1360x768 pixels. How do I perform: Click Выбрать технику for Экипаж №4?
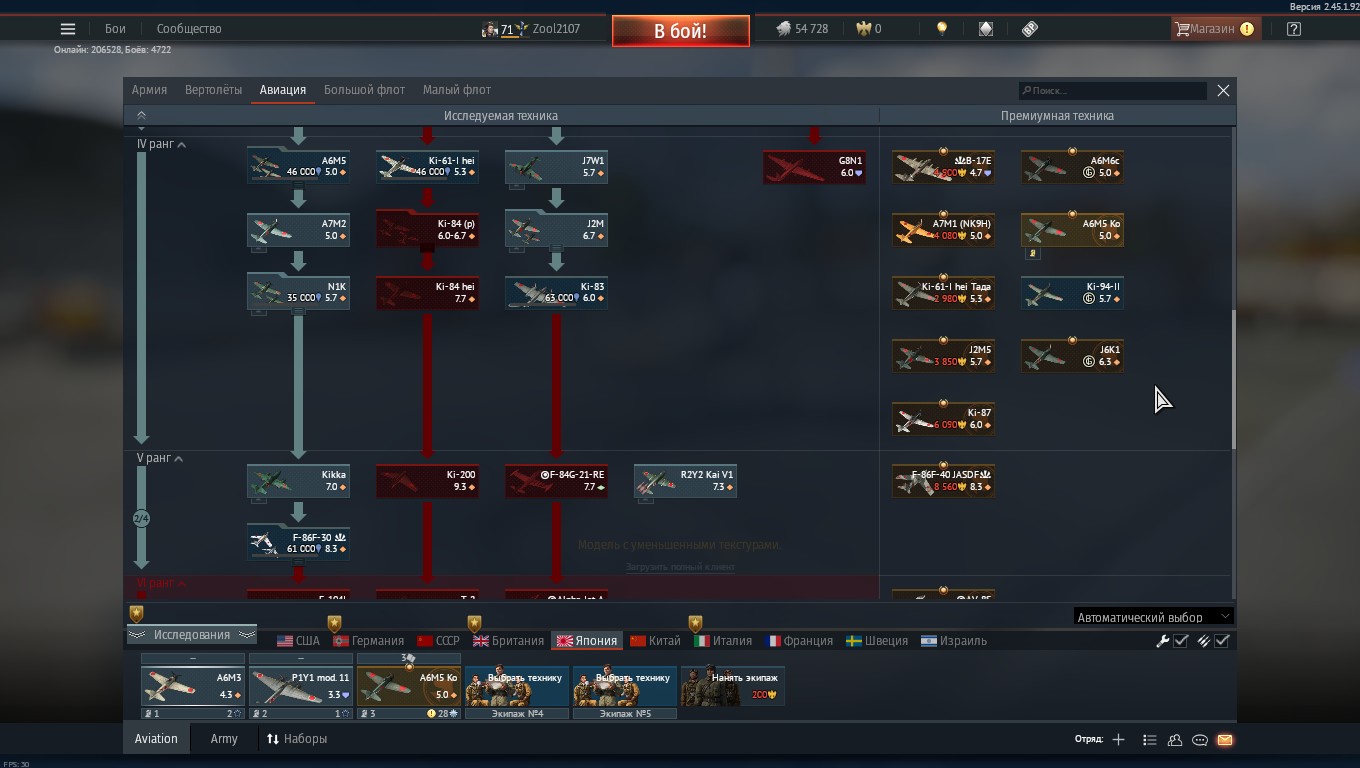[x=517, y=686]
